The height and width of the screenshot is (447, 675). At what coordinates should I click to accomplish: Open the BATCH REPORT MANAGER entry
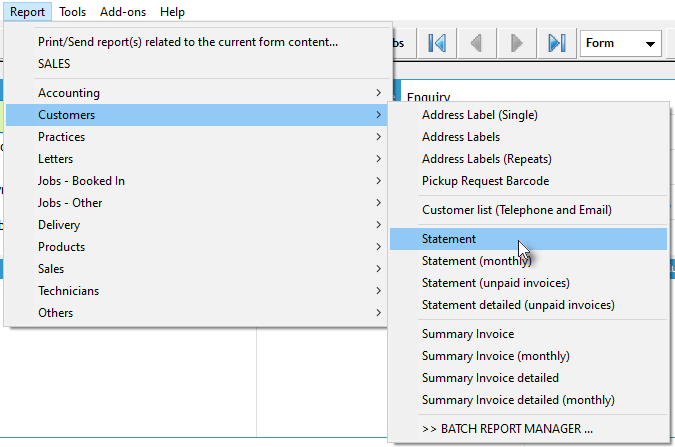(506, 429)
